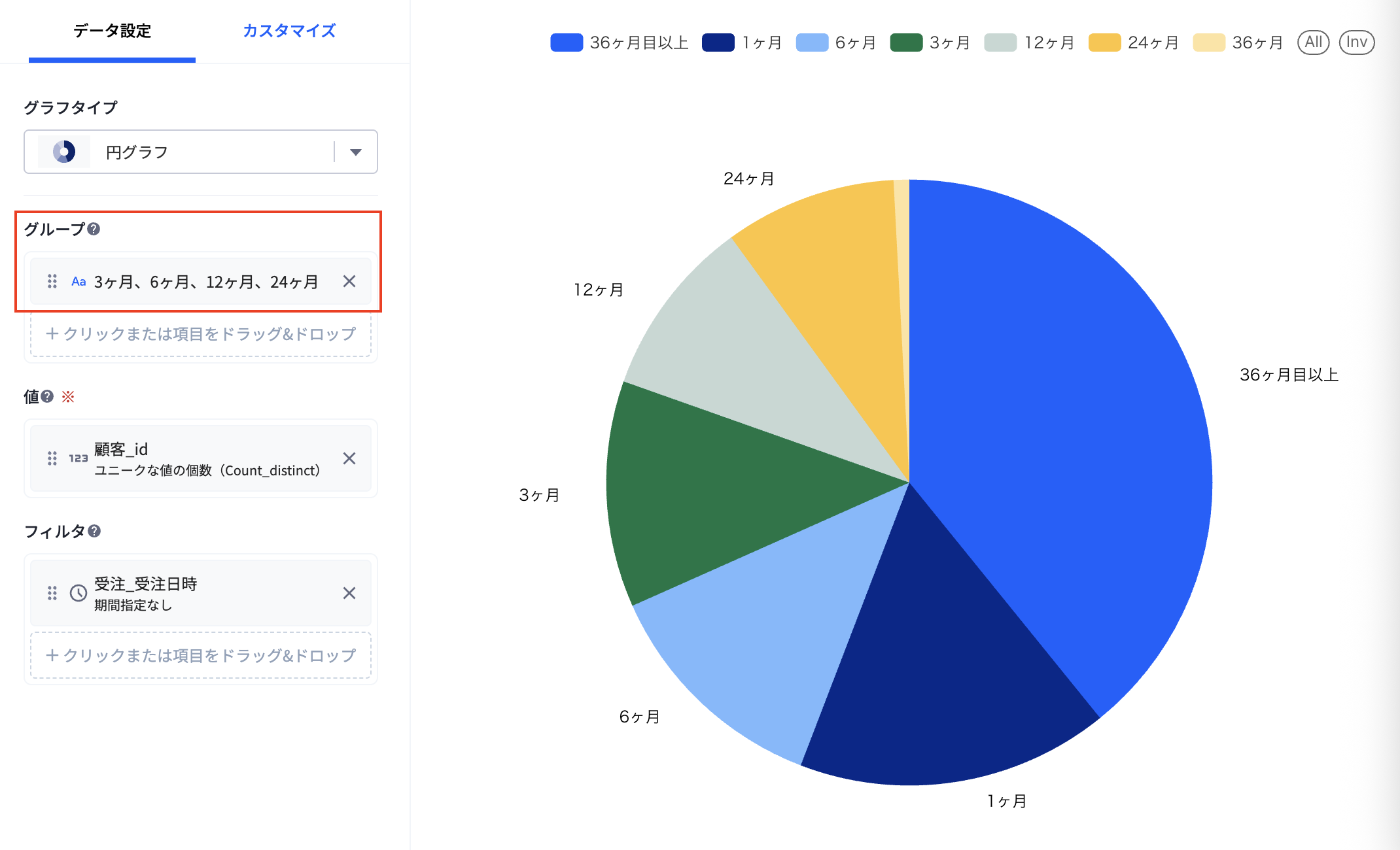Click the 24ヶ月 yellow legend swatch
This screenshot has height=850, width=1400.
[1105, 42]
